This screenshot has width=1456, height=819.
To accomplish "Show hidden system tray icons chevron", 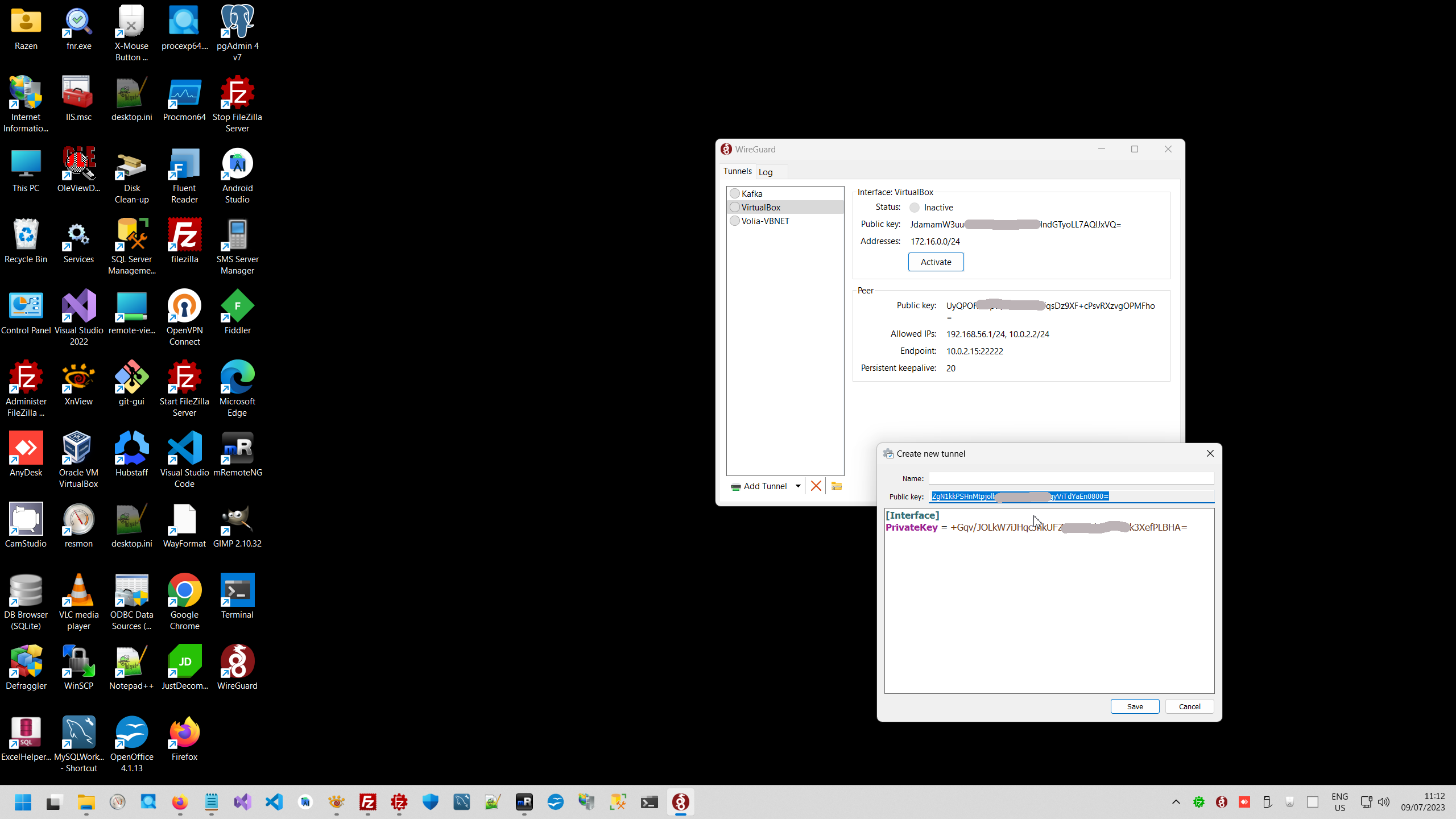I will (1176, 802).
